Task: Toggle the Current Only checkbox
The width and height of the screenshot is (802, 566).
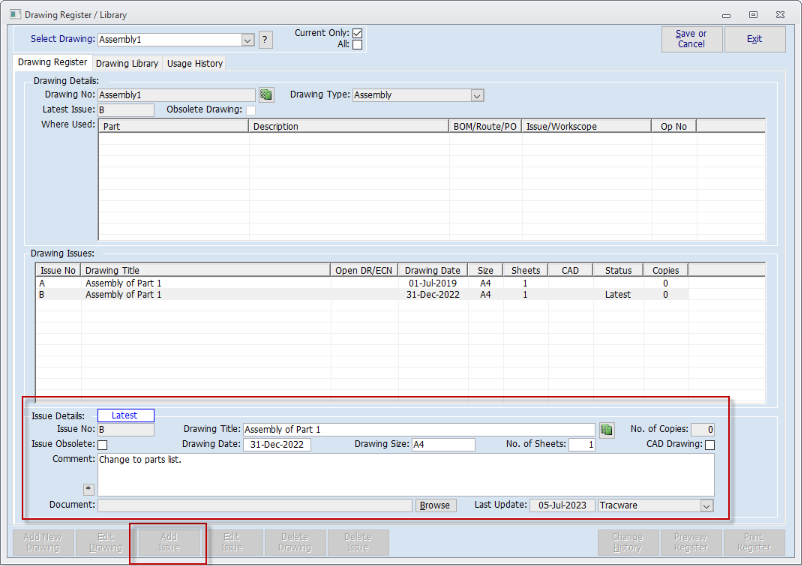Action: [x=357, y=33]
